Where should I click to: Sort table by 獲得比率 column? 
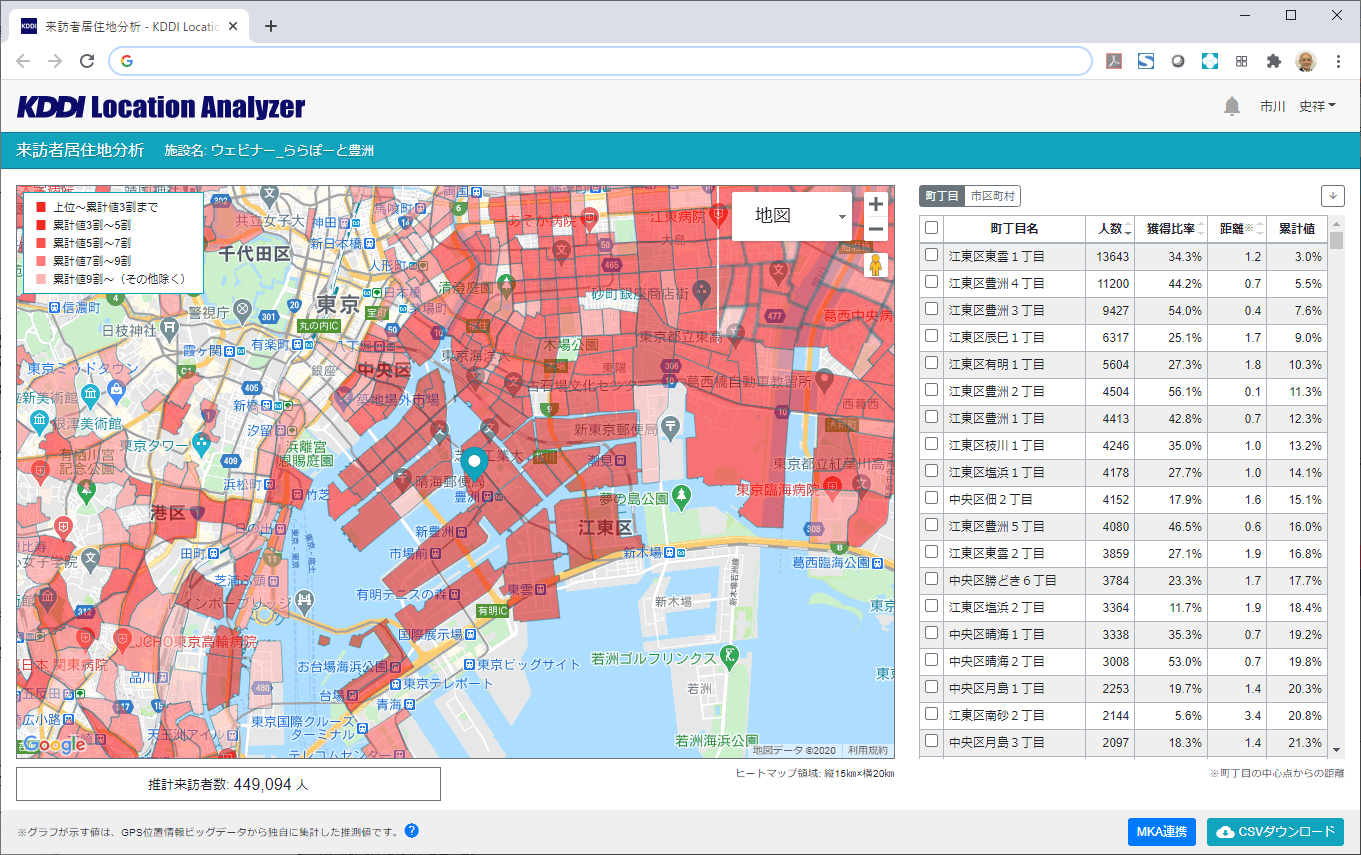click(x=1172, y=229)
